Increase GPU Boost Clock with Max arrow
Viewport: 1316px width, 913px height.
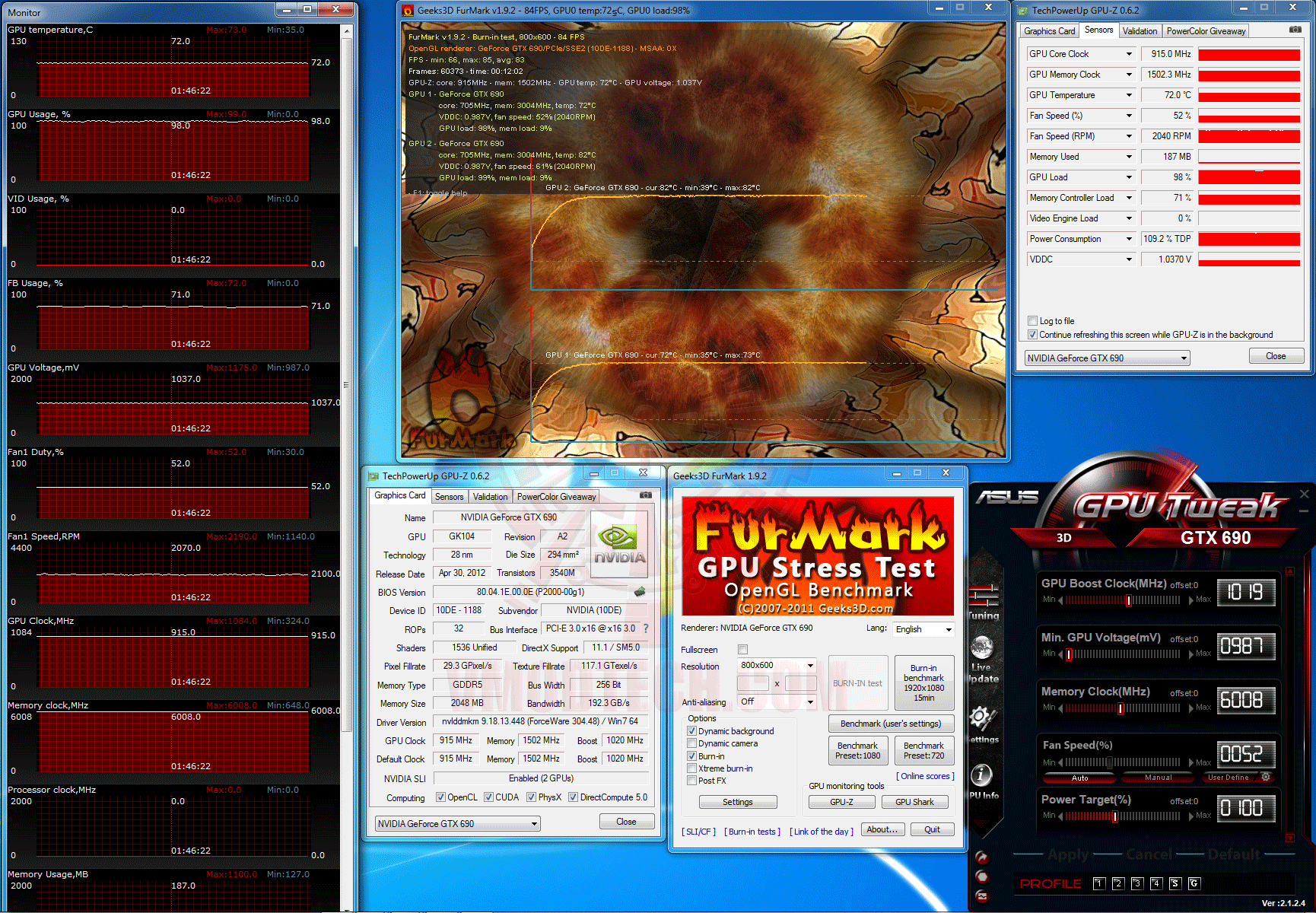click(1191, 600)
